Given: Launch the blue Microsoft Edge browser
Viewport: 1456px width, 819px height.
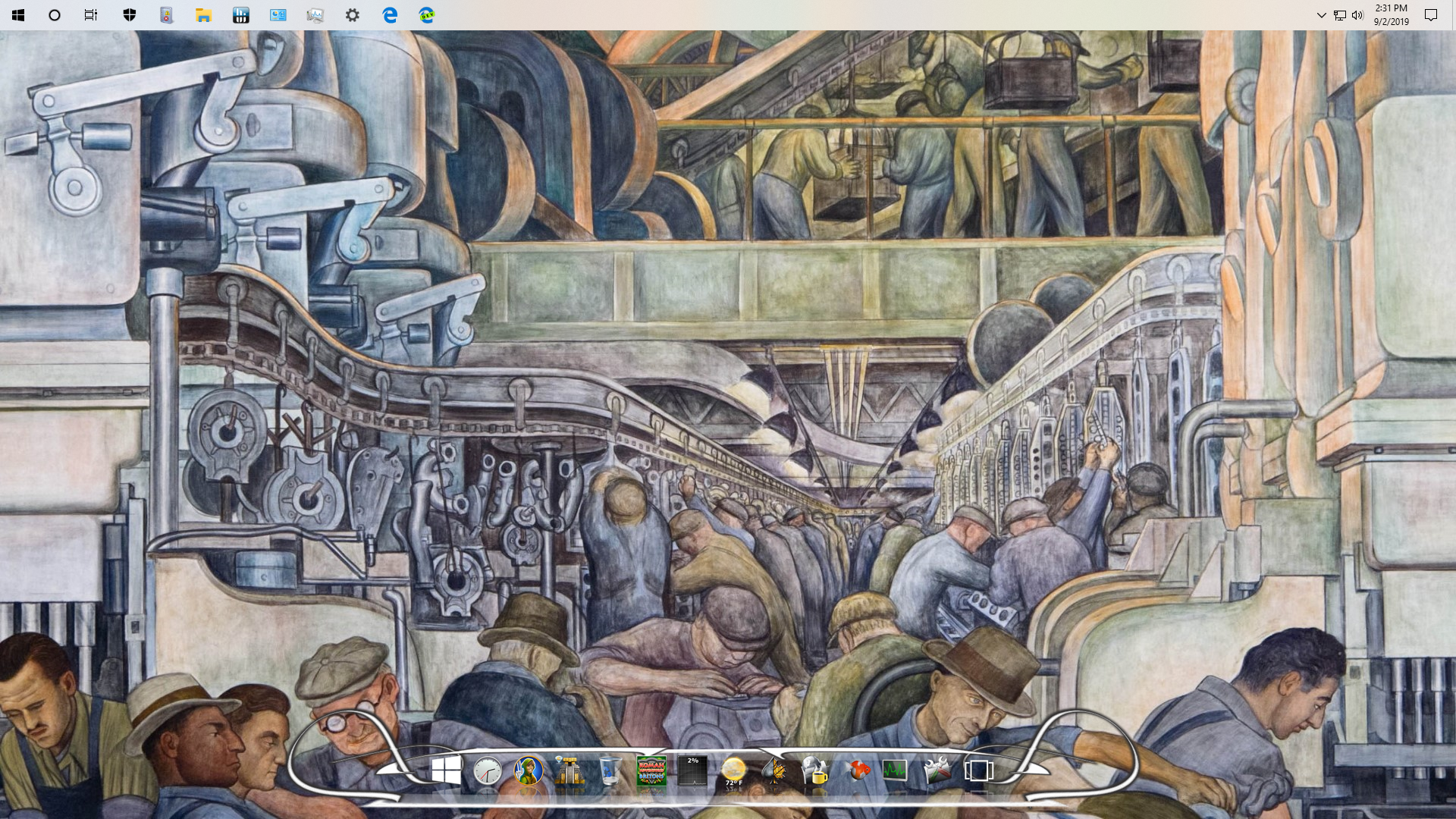Looking at the screenshot, I should point(390,15).
